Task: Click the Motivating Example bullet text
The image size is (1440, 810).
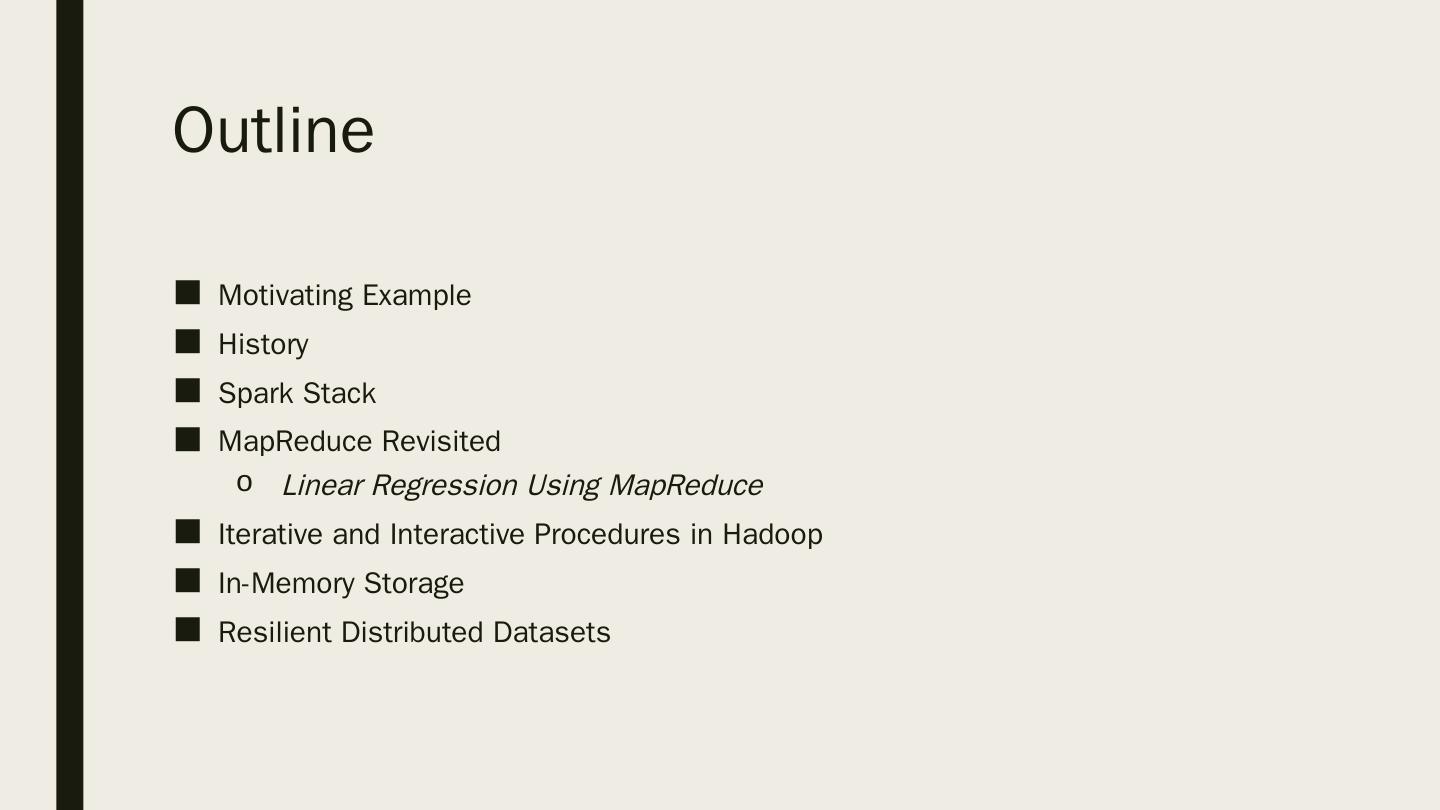Action: 344,295
